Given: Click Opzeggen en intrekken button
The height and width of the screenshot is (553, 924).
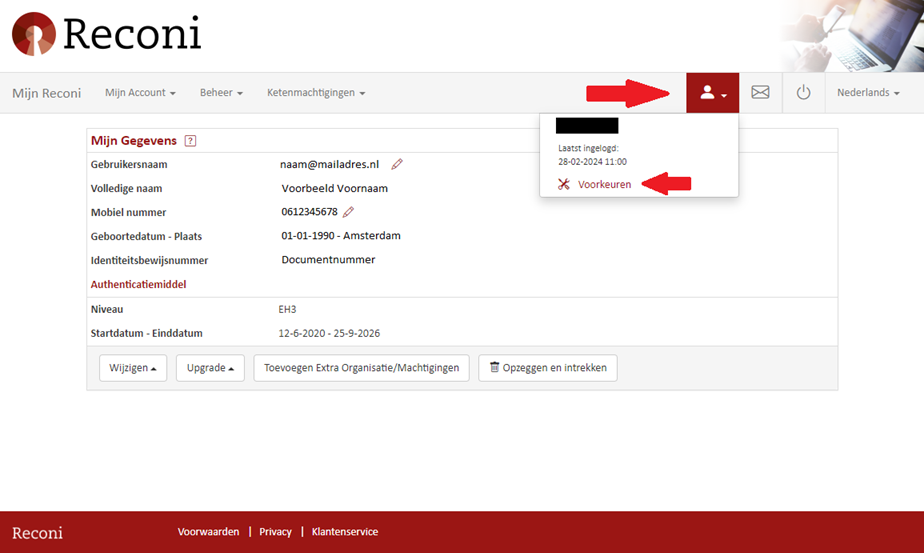Looking at the screenshot, I should (x=548, y=368).
